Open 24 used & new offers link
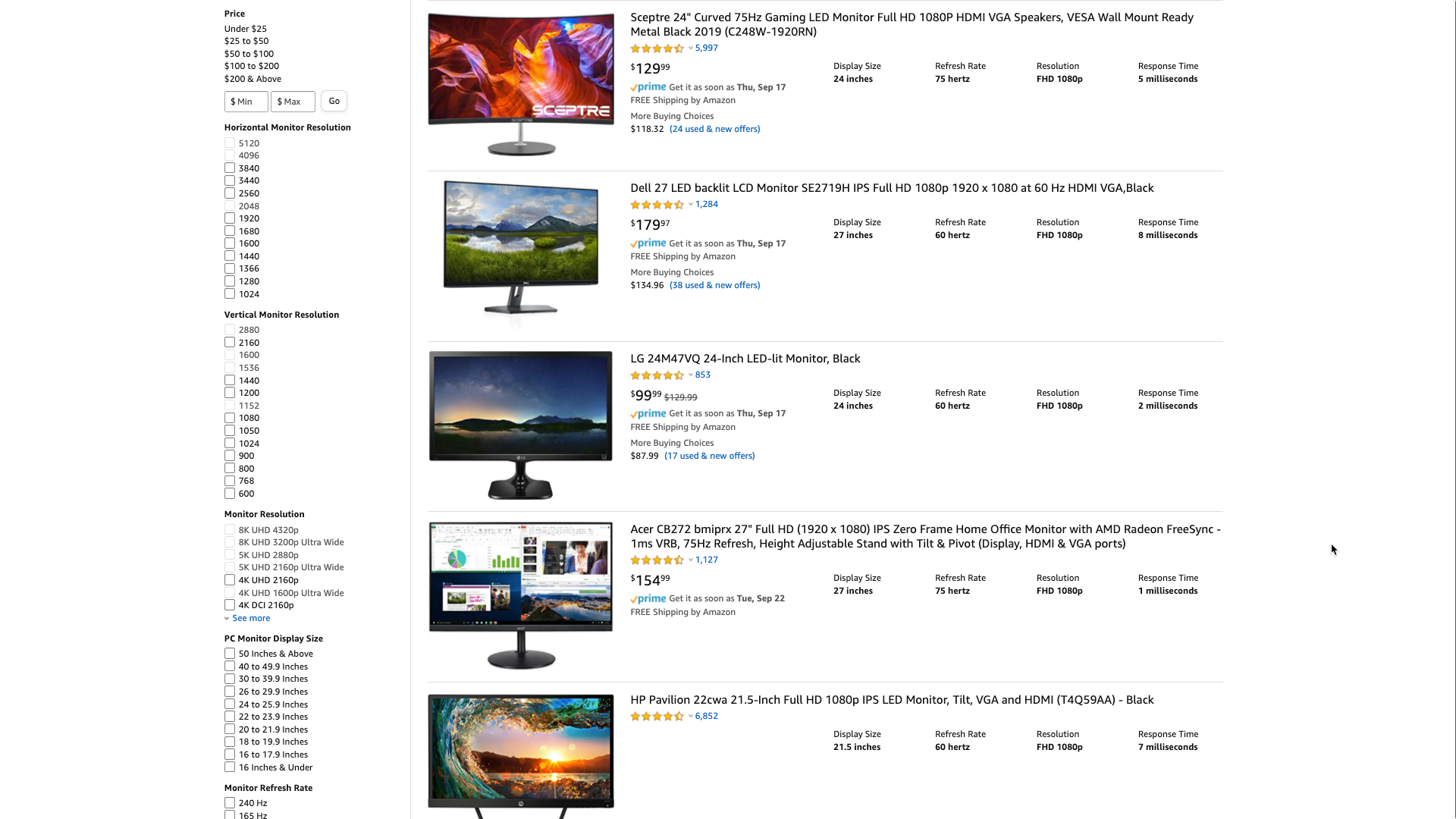 tap(714, 129)
